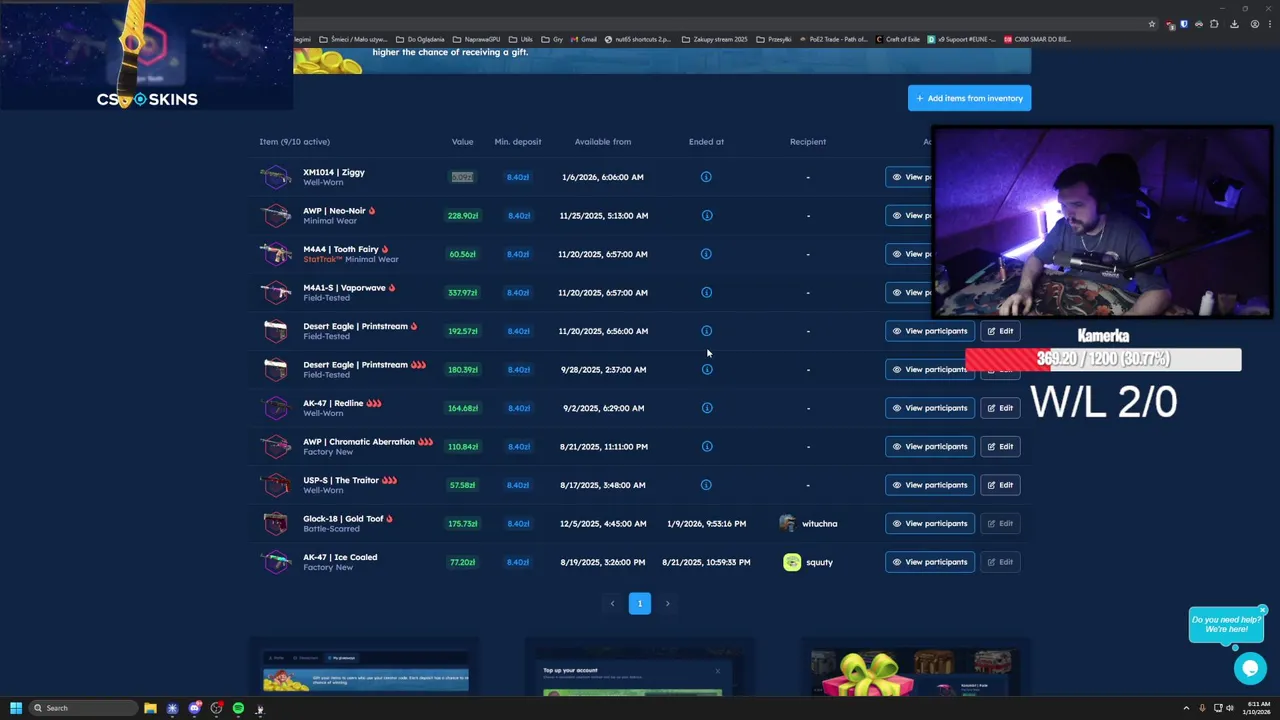
Task: View participants for AK-47 Redline
Action: (x=929, y=408)
